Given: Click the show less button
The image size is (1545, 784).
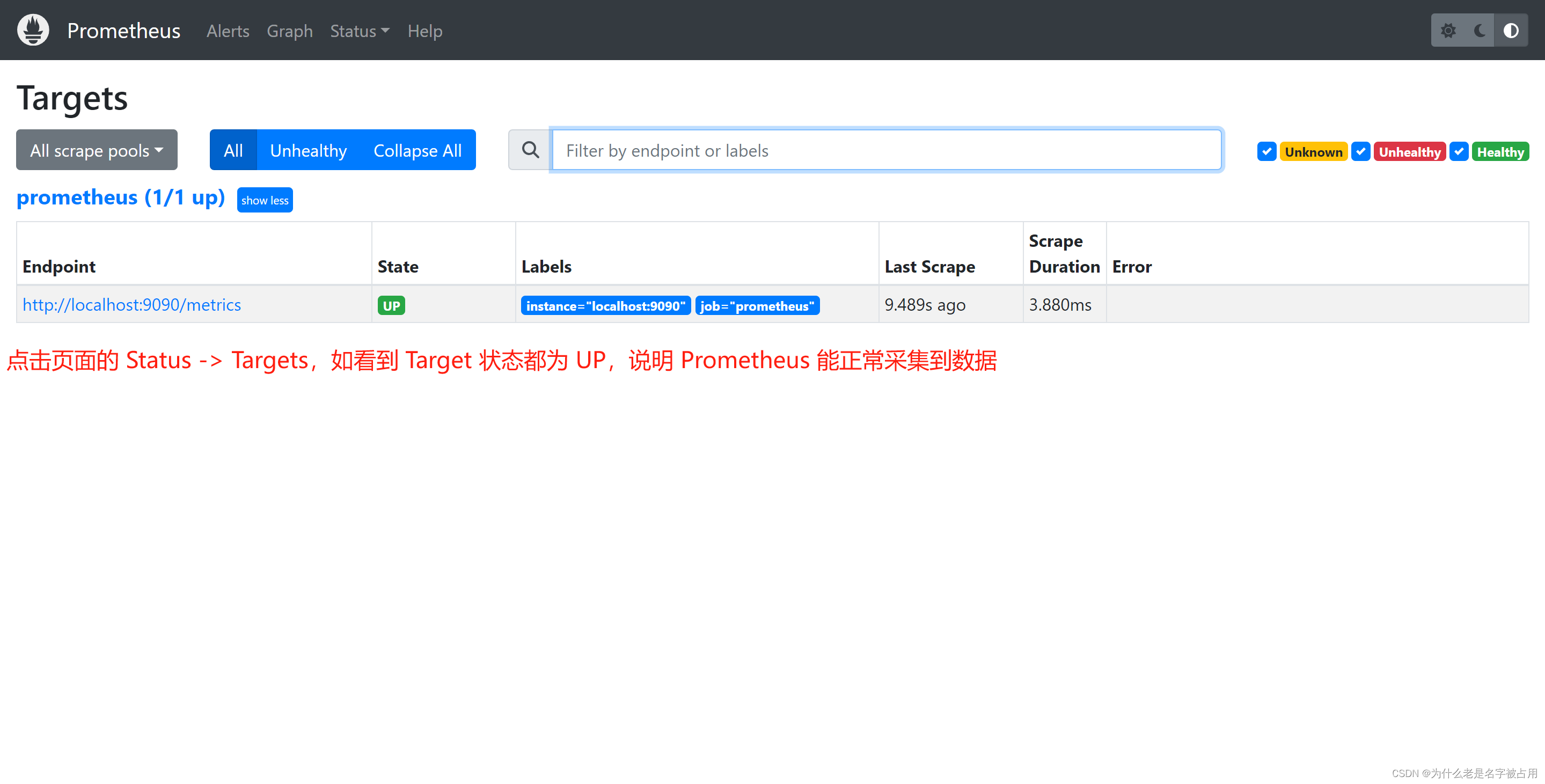Looking at the screenshot, I should [265, 200].
